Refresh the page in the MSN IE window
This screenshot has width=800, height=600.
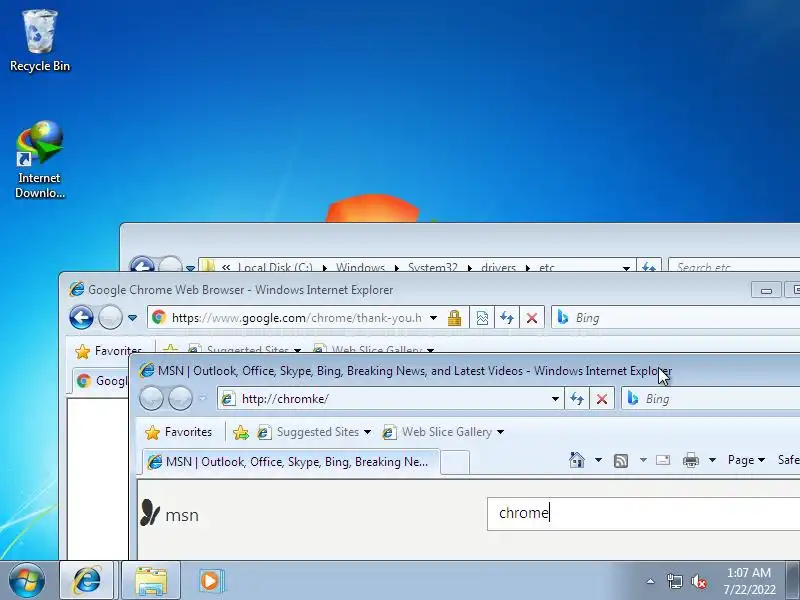pyautogui.click(x=577, y=398)
